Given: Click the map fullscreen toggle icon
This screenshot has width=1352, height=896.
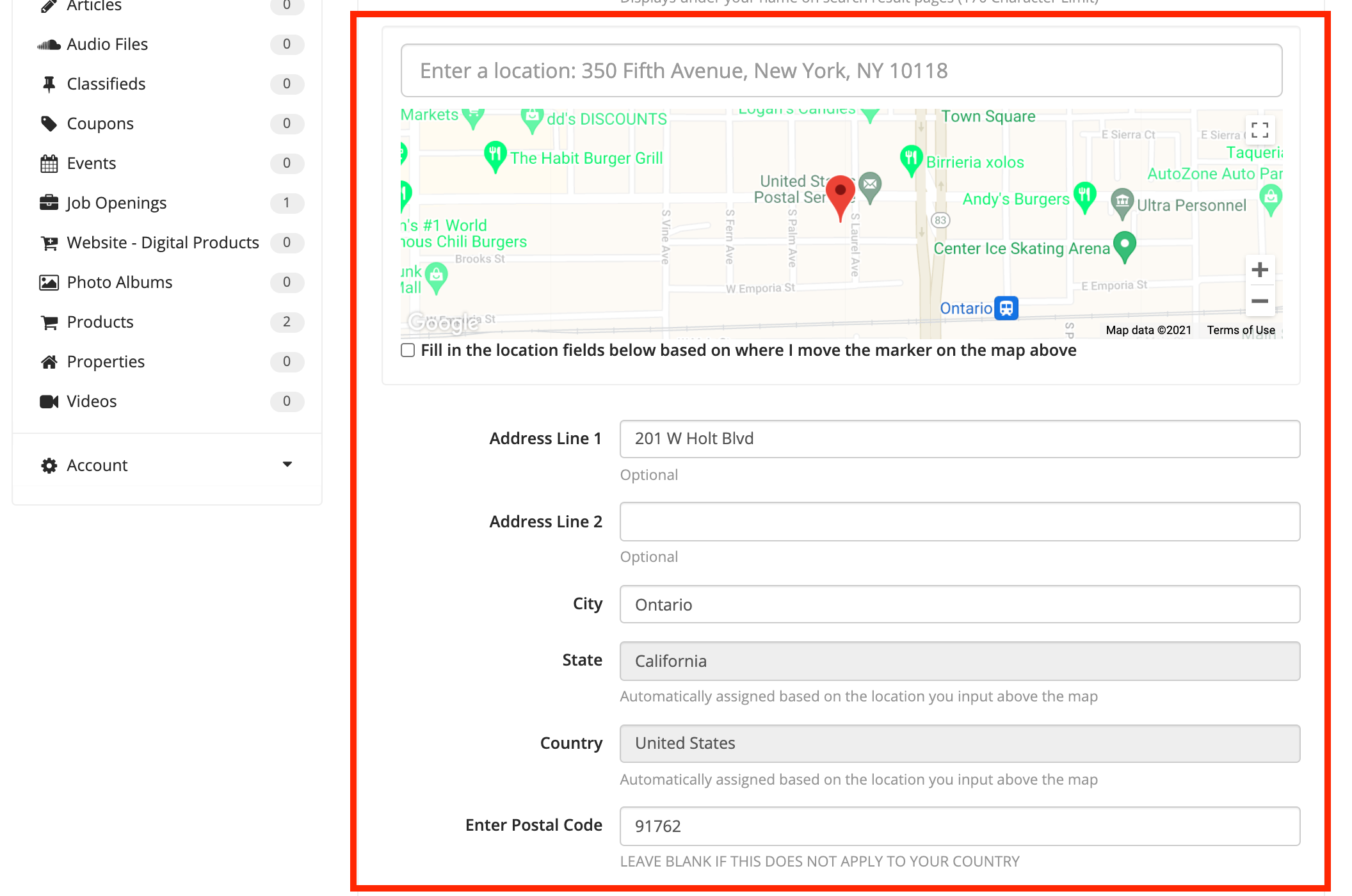Looking at the screenshot, I should (x=1259, y=131).
